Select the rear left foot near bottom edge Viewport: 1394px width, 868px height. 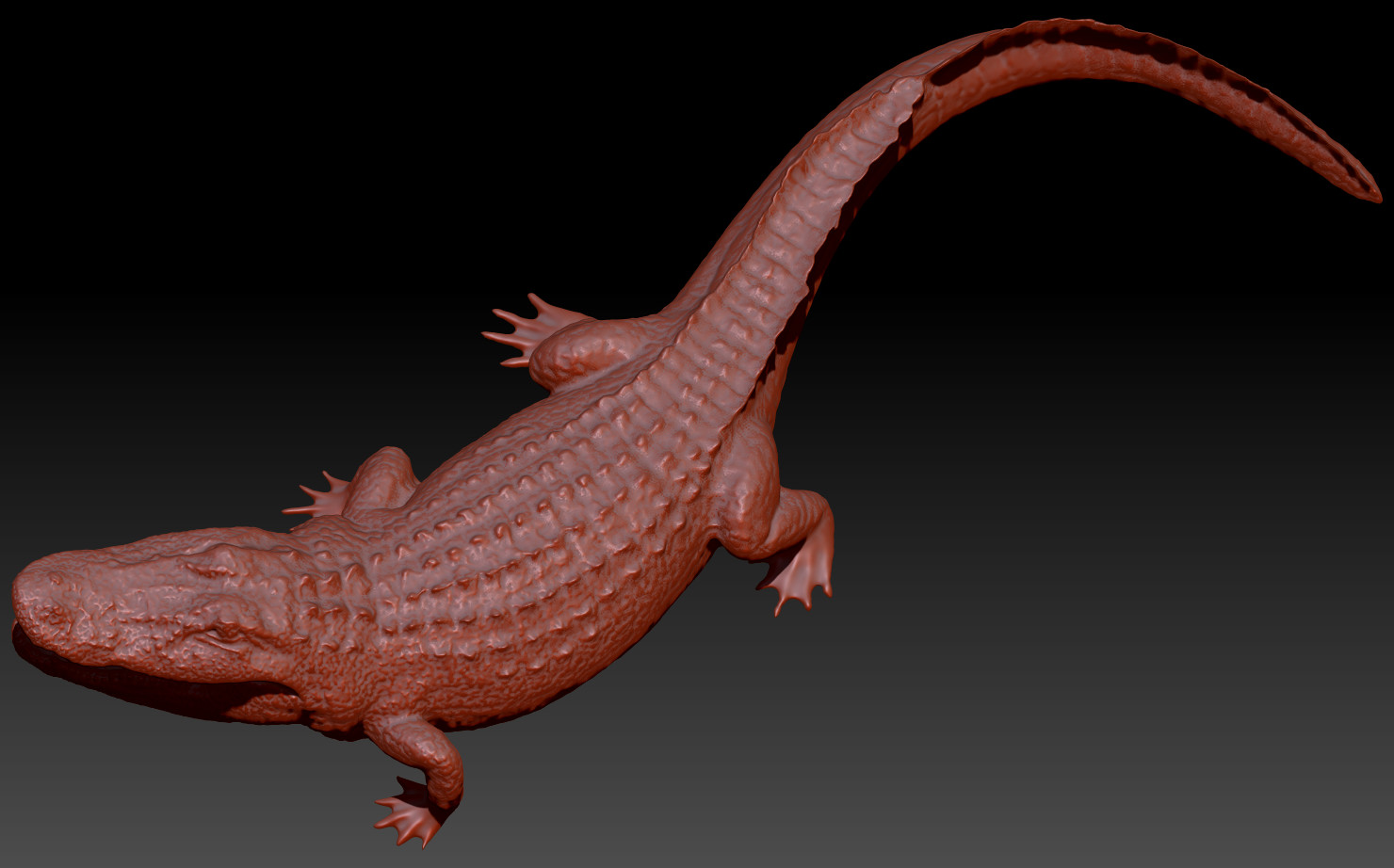(405, 819)
